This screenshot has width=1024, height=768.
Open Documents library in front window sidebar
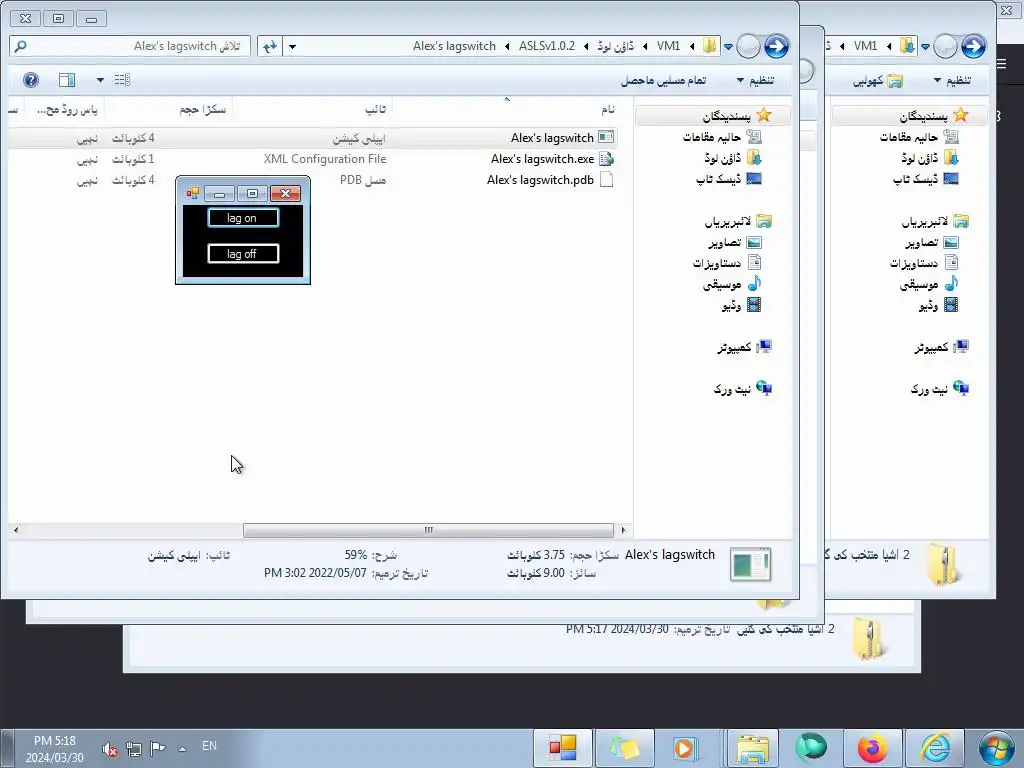pos(727,263)
